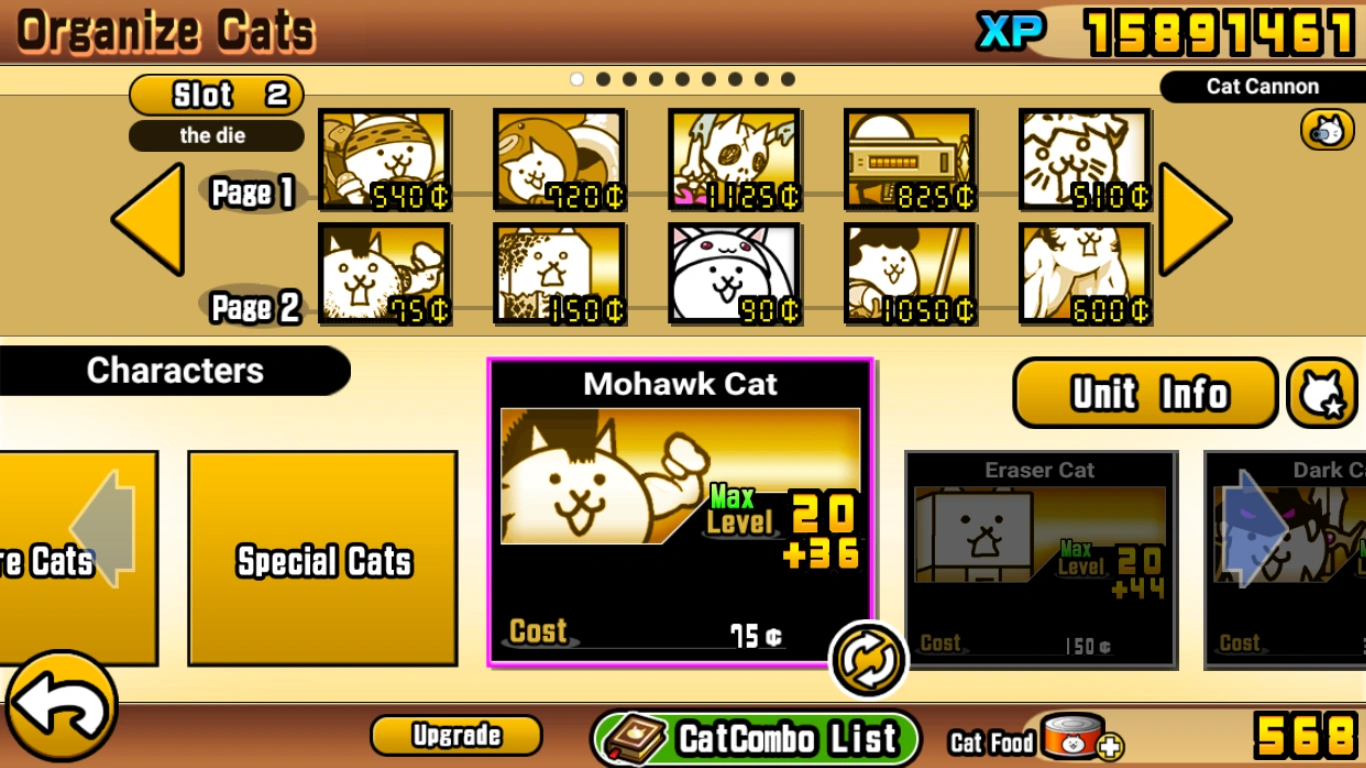Screen dimensions: 1366x768
Task: Choose the Eraser Cat character card
Action: point(1041,560)
